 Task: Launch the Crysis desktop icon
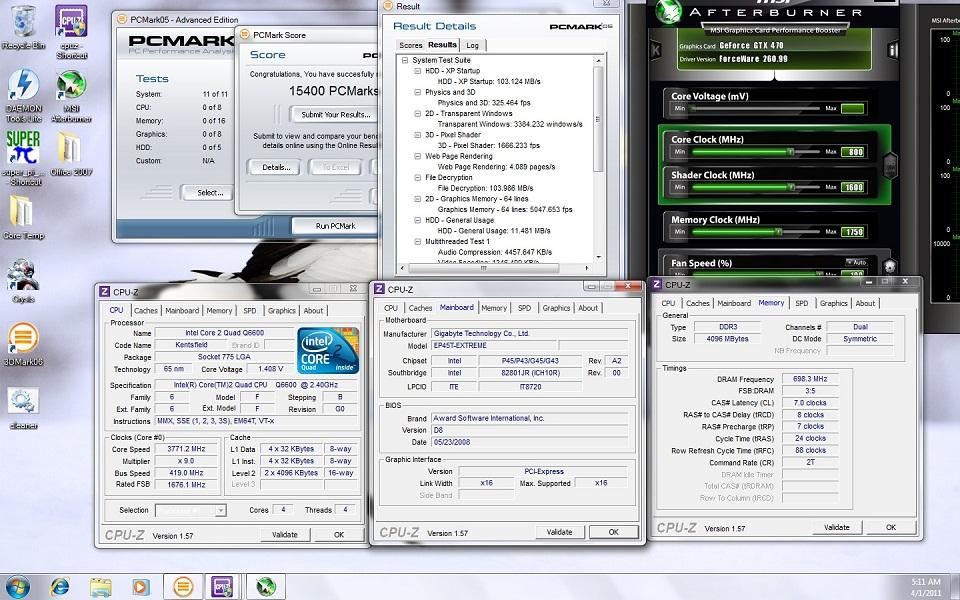tap(23, 280)
